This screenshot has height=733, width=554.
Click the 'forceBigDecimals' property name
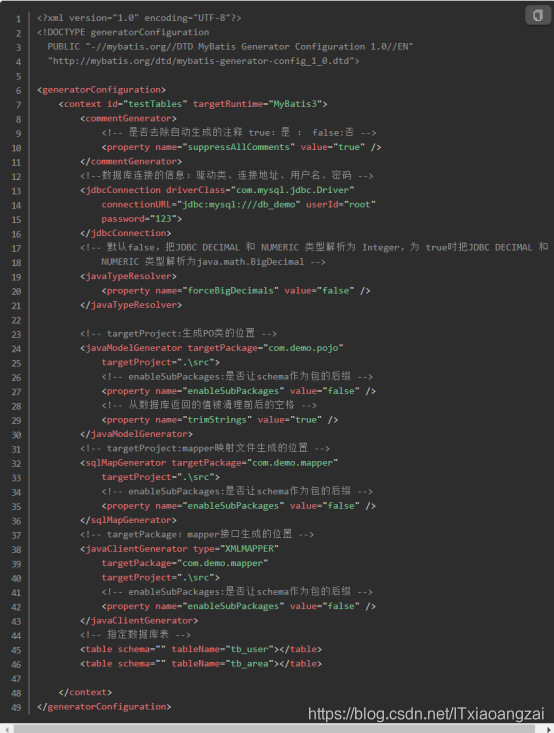click(x=230, y=291)
